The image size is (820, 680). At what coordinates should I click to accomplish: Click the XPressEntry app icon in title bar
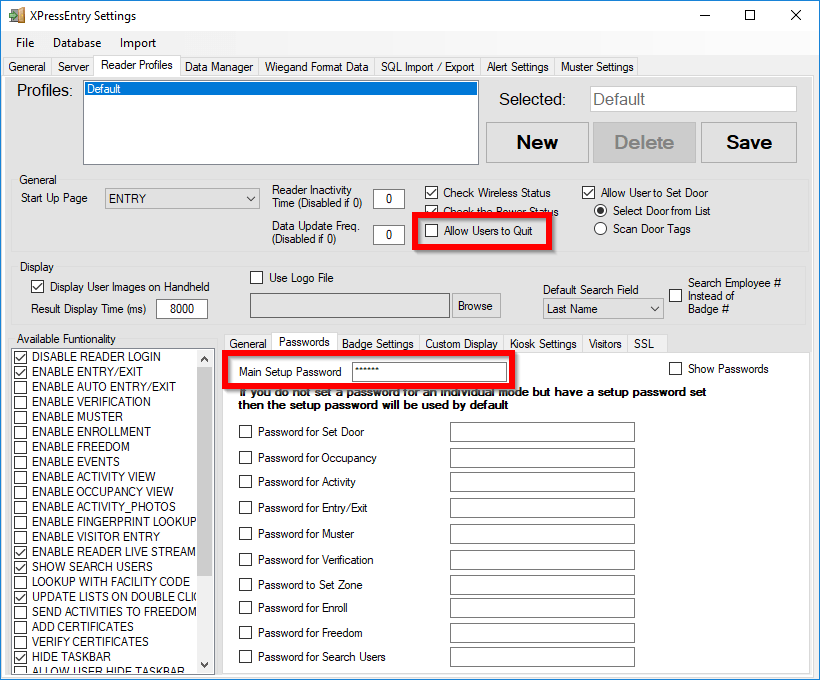click(x=17, y=16)
